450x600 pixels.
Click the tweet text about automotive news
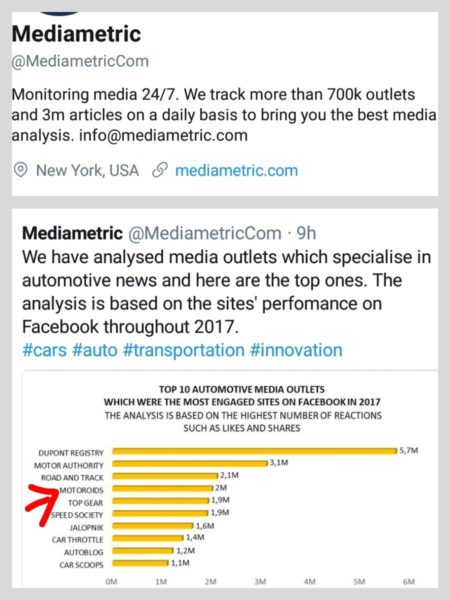click(x=227, y=292)
